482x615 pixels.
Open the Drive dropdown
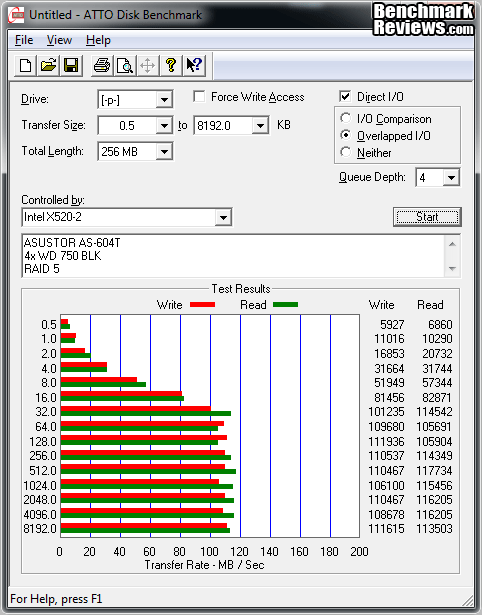[164, 100]
